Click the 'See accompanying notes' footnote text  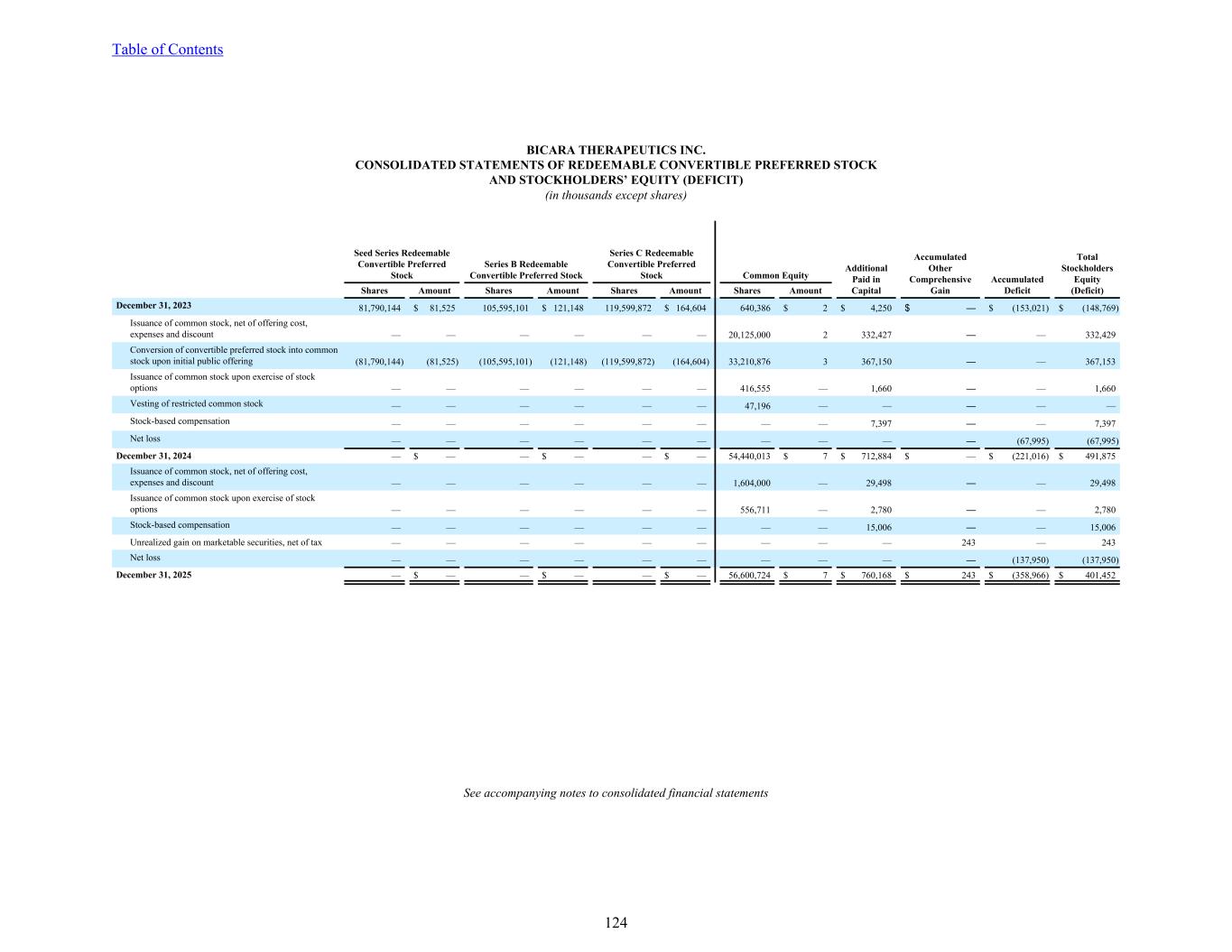616,793
